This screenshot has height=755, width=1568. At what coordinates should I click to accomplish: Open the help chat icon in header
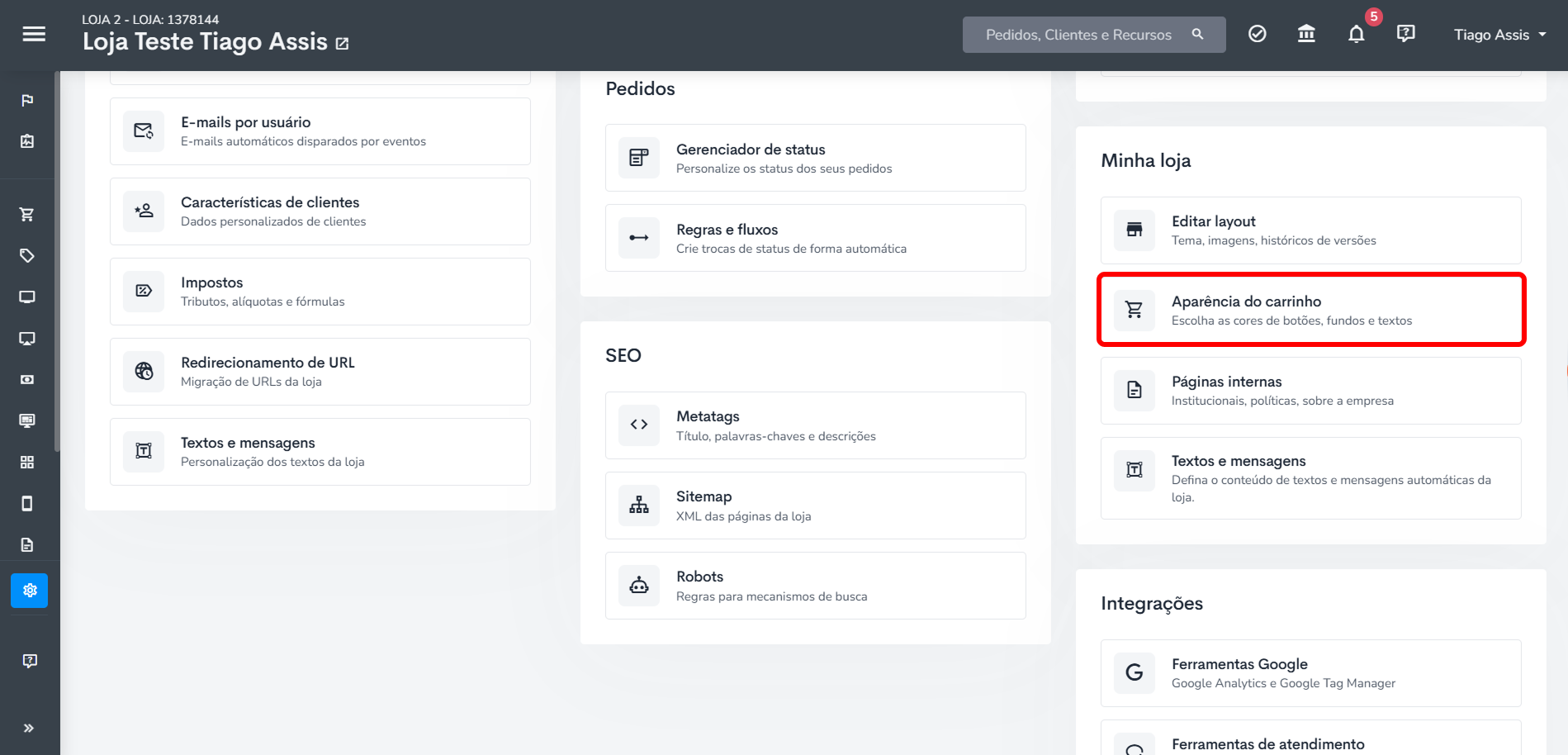pos(1405,34)
